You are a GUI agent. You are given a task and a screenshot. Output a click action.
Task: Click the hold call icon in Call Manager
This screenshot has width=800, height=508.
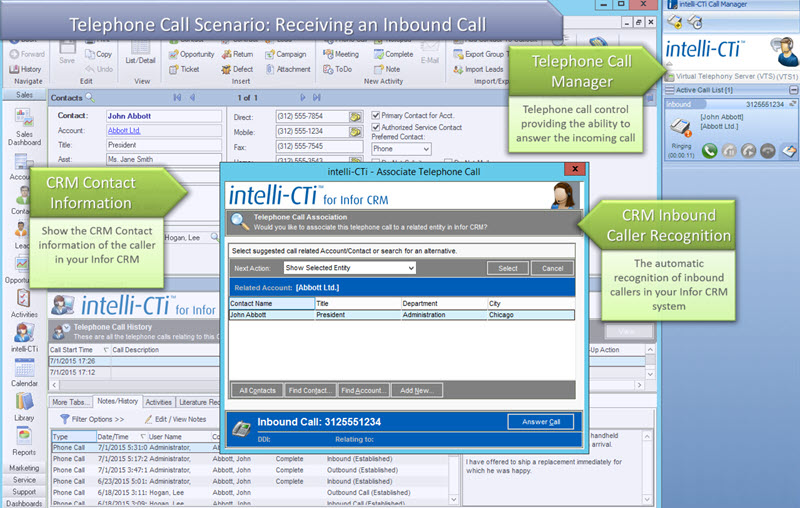[x=729, y=150]
